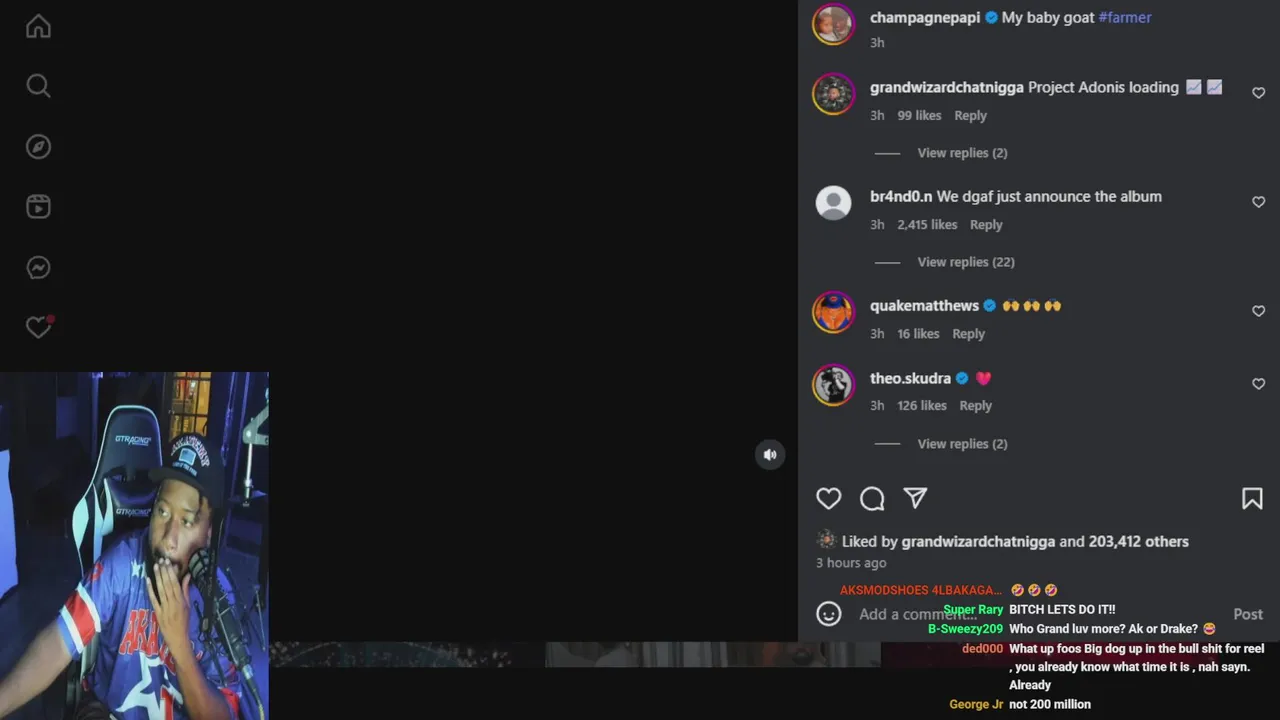Open the Search magnifier icon
The image size is (1280, 720).
pyautogui.click(x=38, y=86)
